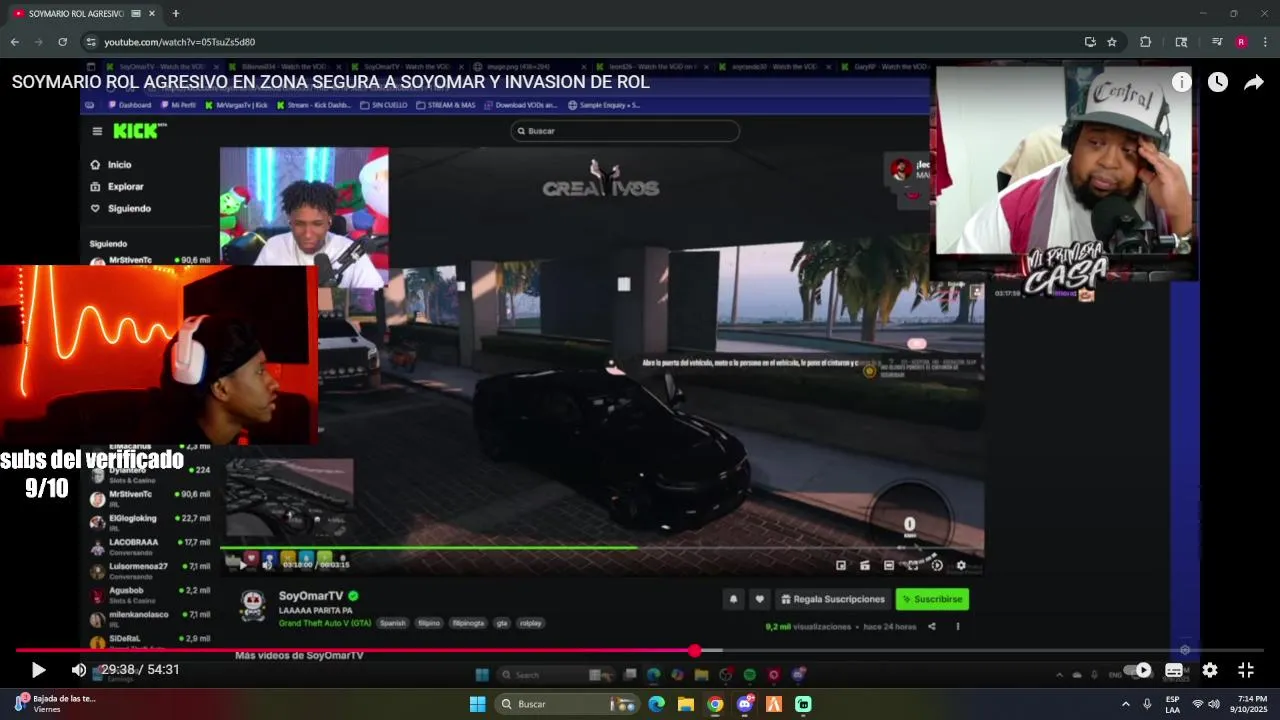Open File Explorer from taskbar

pos(686,704)
